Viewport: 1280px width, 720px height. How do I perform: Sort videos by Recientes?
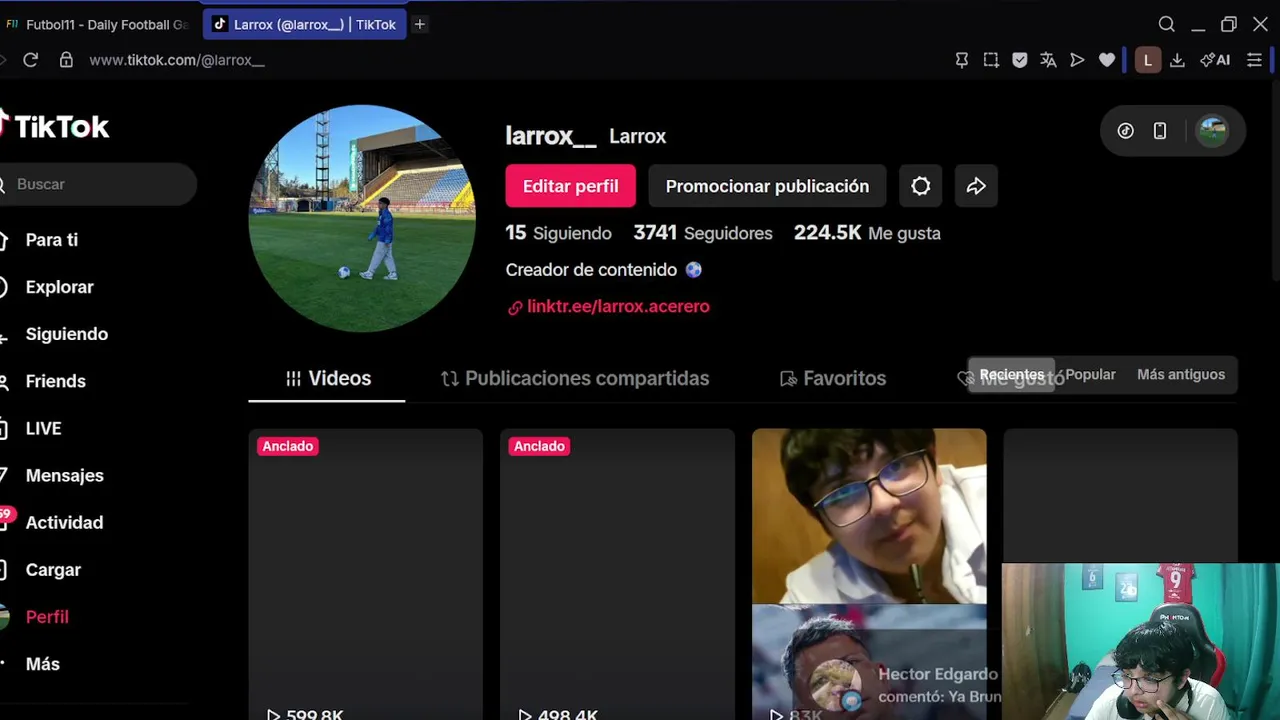[x=1012, y=375]
